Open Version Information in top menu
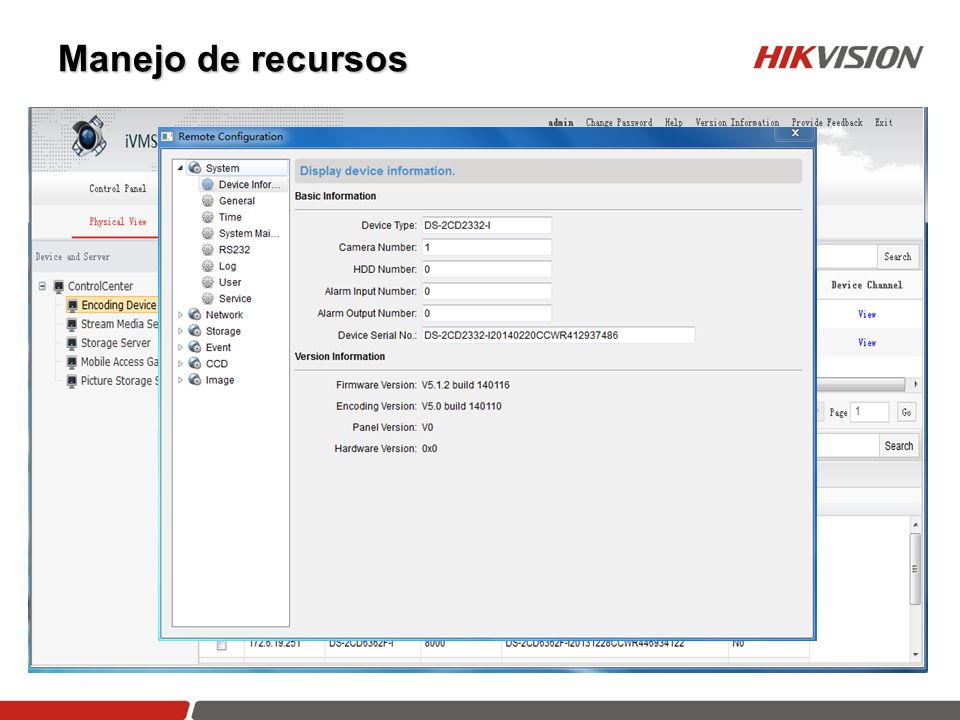The height and width of the screenshot is (720, 960). coord(737,122)
